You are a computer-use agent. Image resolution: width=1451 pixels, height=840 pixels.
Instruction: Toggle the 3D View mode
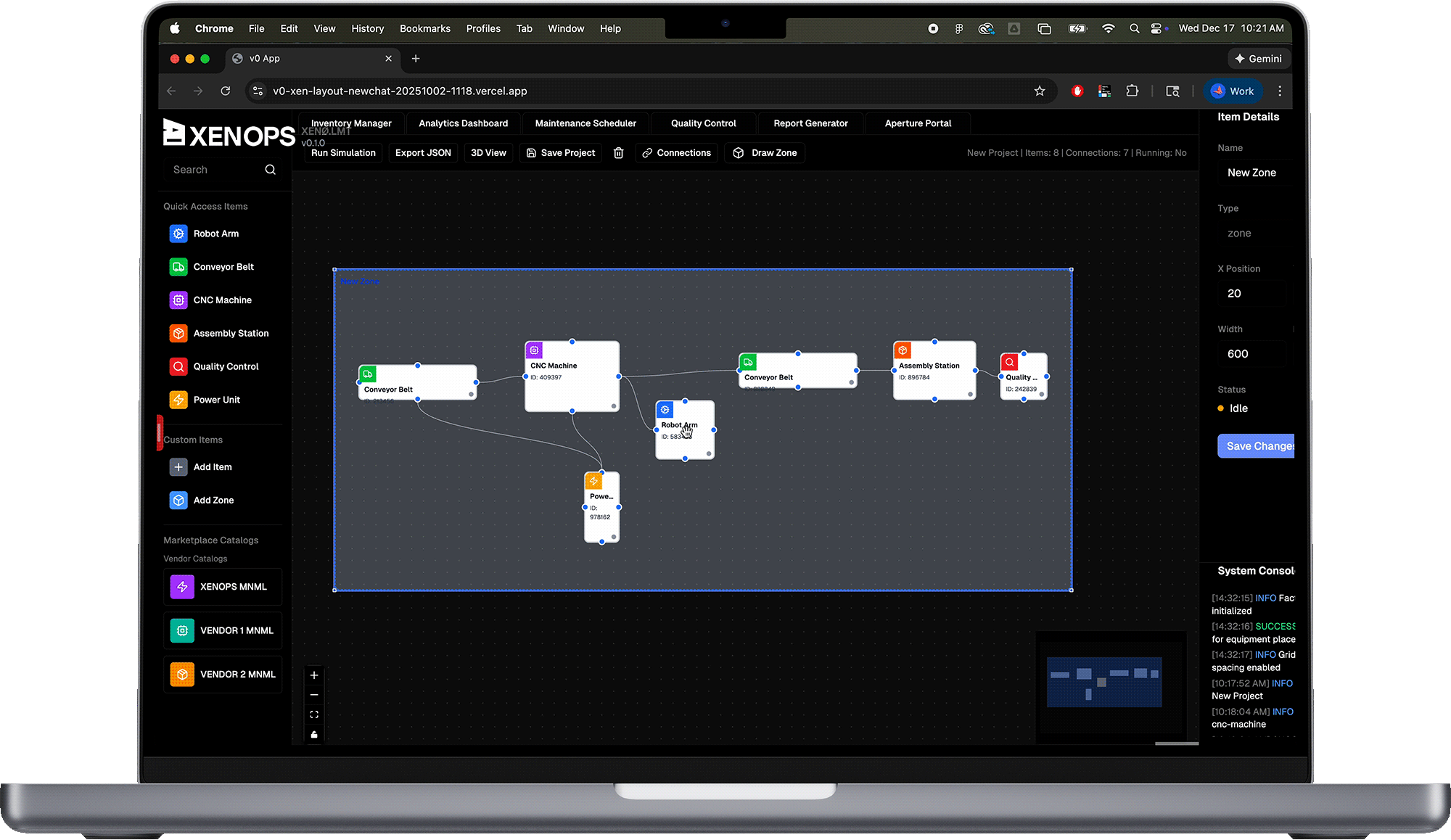pyautogui.click(x=488, y=153)
